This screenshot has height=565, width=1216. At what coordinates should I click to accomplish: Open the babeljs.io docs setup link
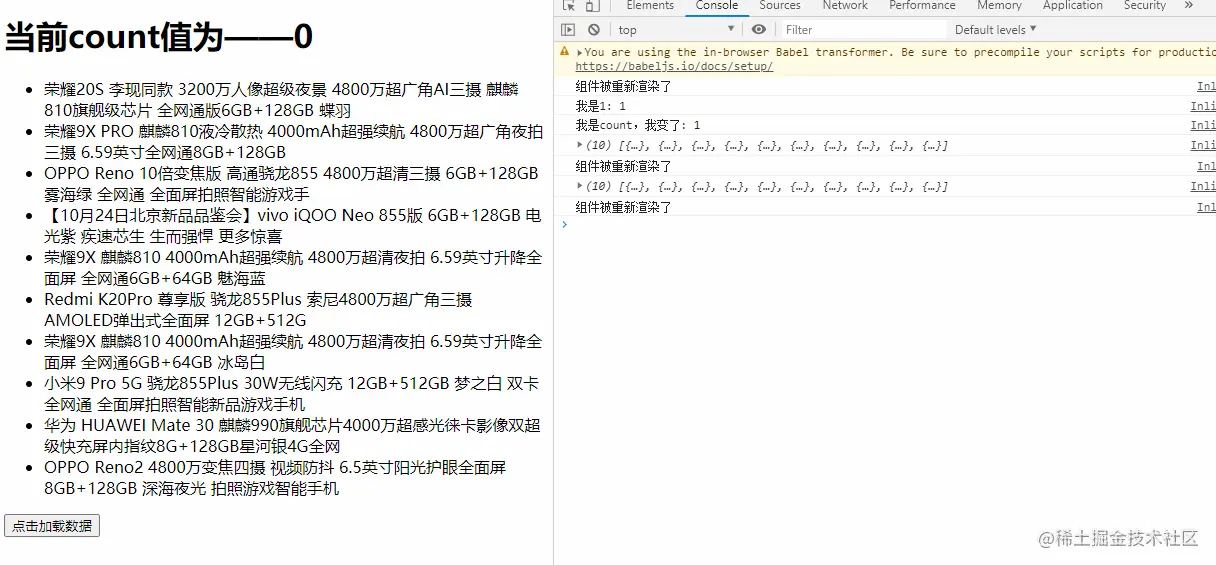point(674,66)
